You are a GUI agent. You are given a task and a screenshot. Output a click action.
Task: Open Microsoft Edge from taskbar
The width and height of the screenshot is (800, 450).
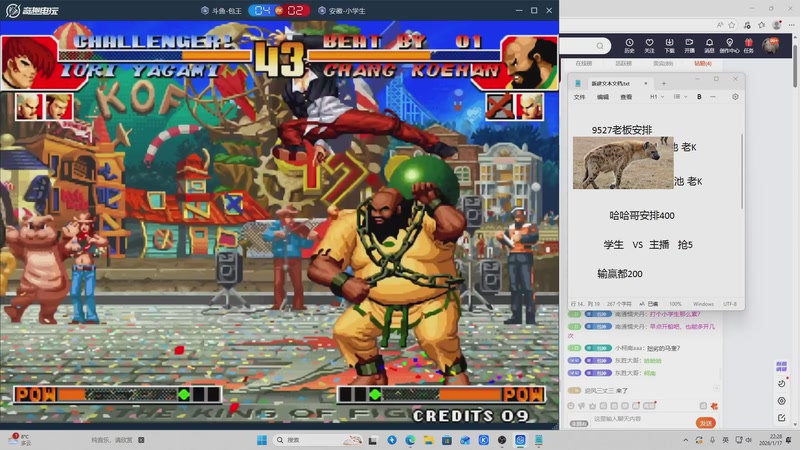point(410,440)
